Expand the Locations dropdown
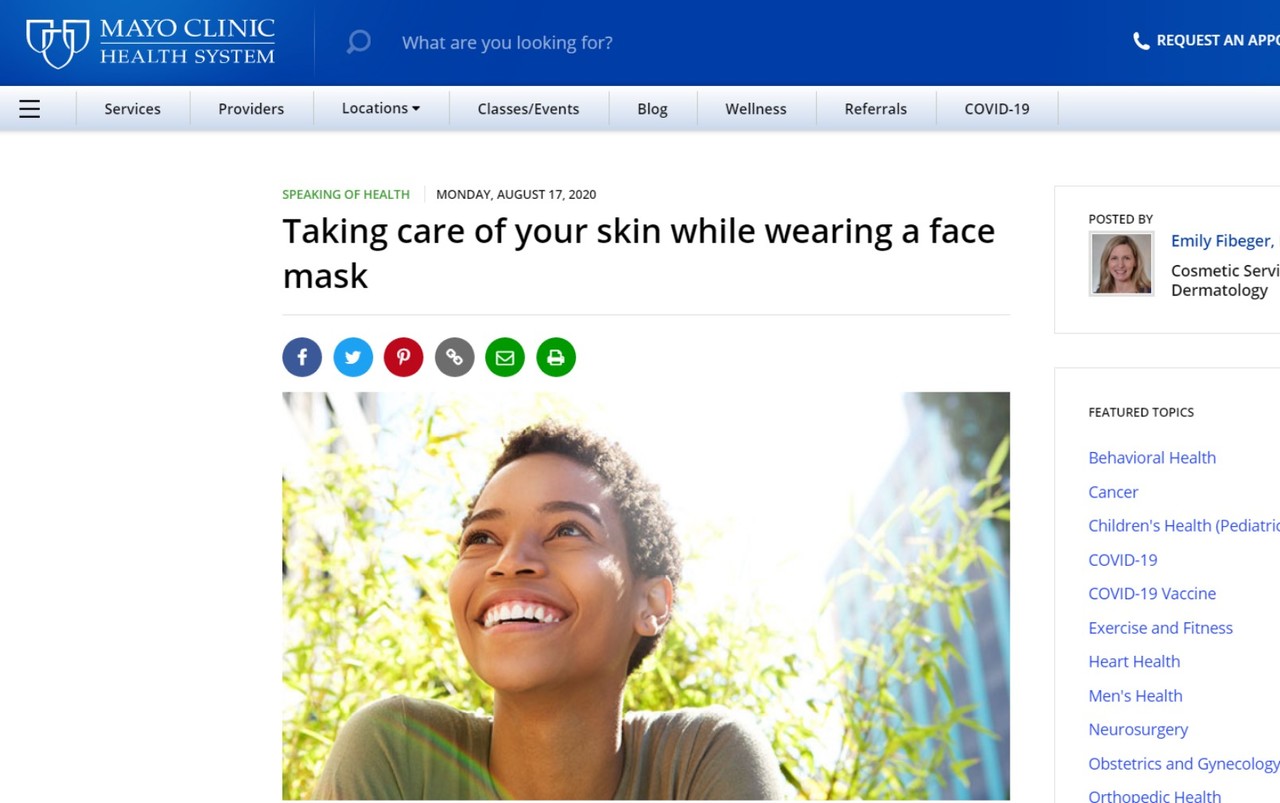The image size is (1280, 803). pos(381,108)
